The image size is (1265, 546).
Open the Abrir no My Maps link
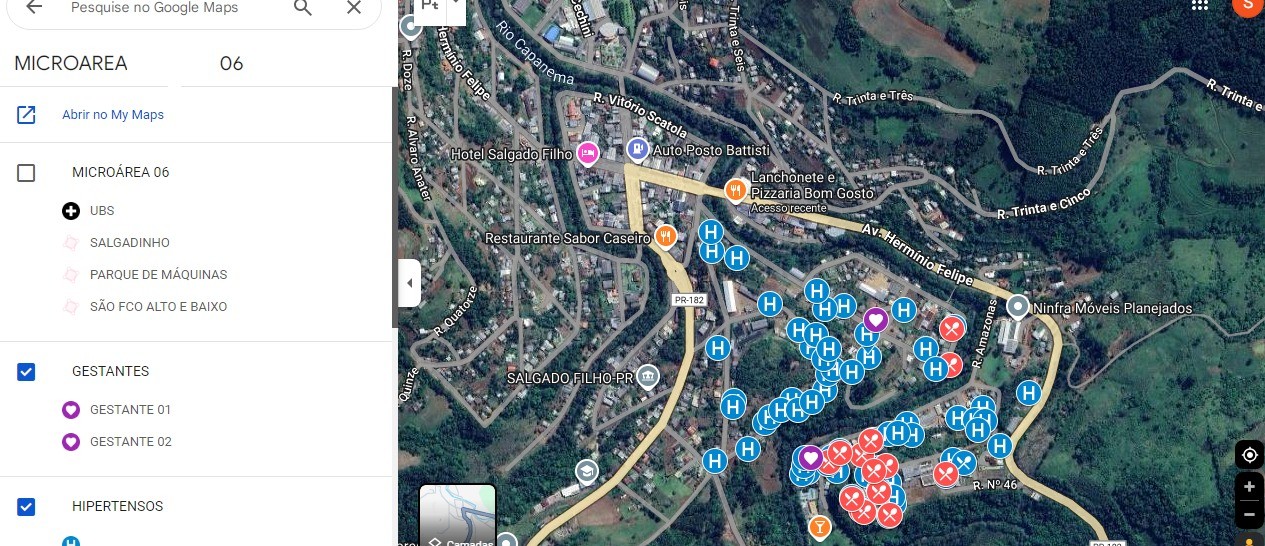pos(113,115)
